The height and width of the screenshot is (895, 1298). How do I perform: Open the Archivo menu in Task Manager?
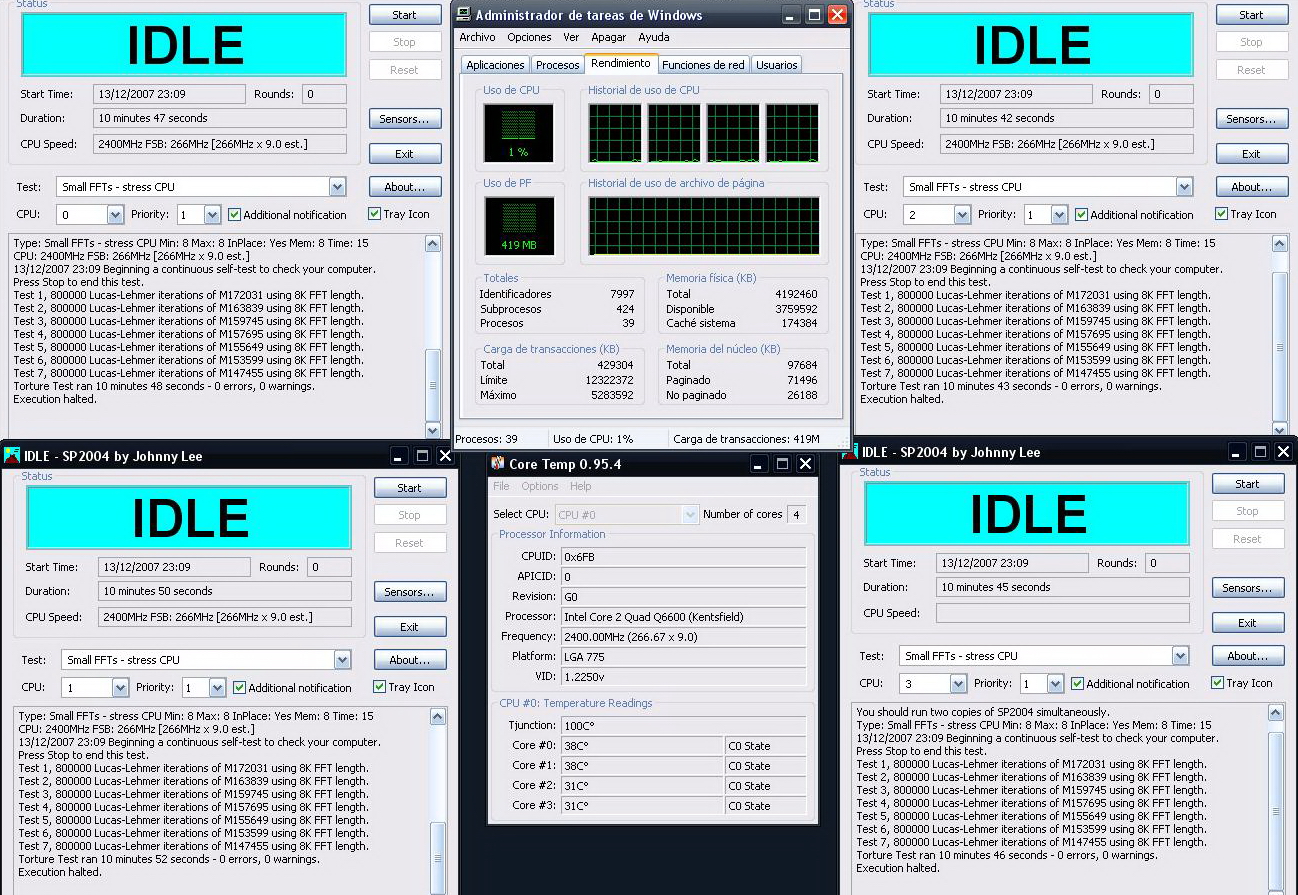click(x=477, y=37)
